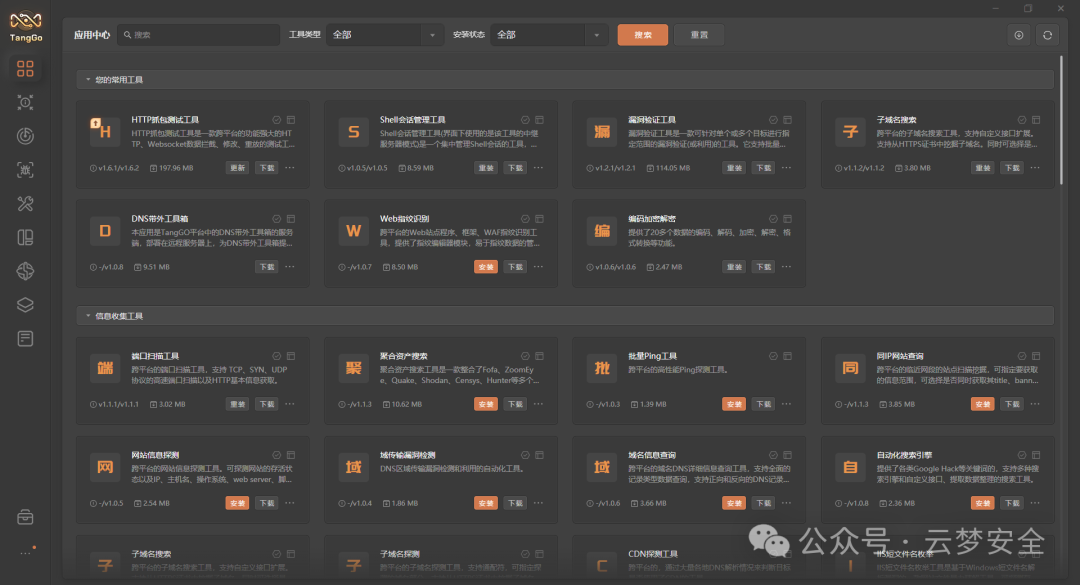Open the globe network sidebar icon

[x=25, y=271]
